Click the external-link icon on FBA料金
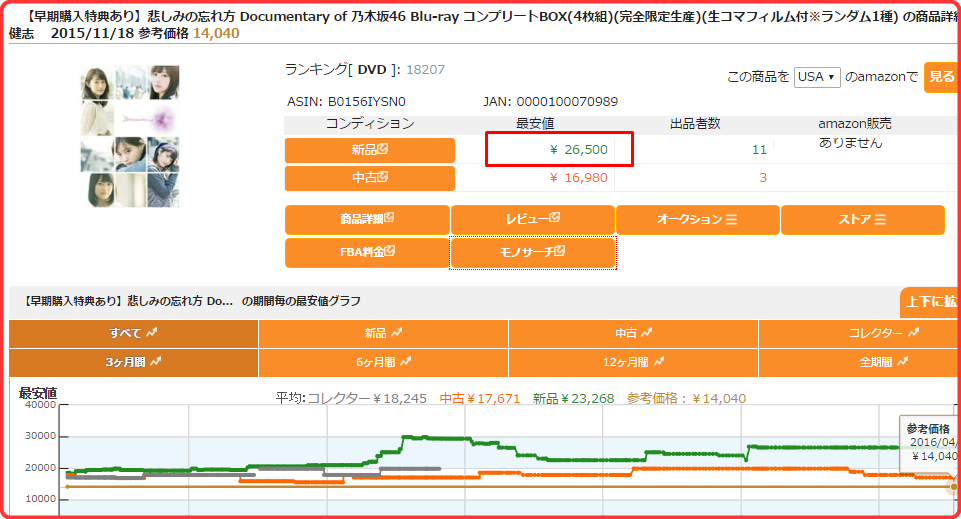This screenshot has height=519, width=961. (390, 251)
